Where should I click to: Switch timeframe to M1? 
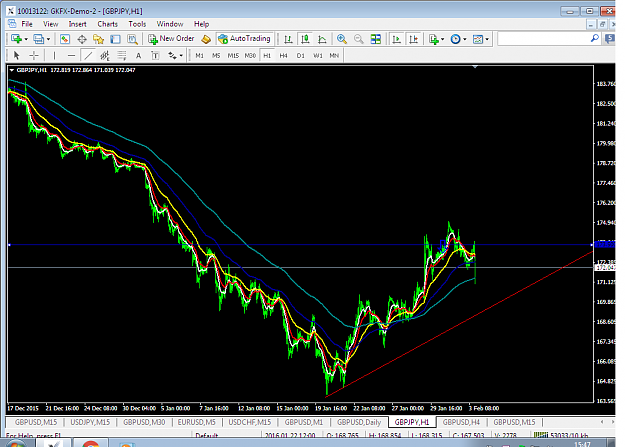199,55
